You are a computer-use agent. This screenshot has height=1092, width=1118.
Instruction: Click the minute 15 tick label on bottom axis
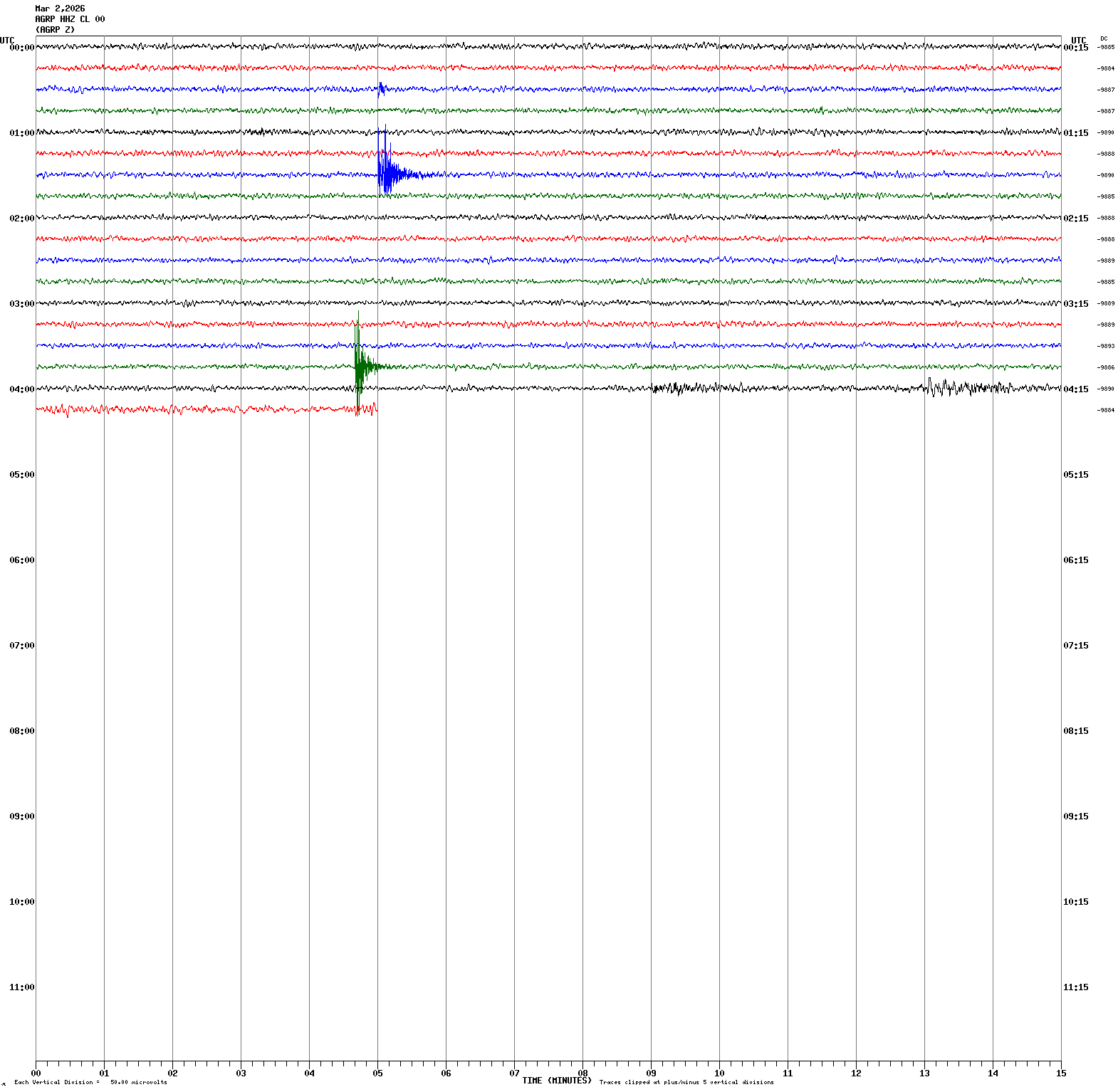(1060, 1073)
